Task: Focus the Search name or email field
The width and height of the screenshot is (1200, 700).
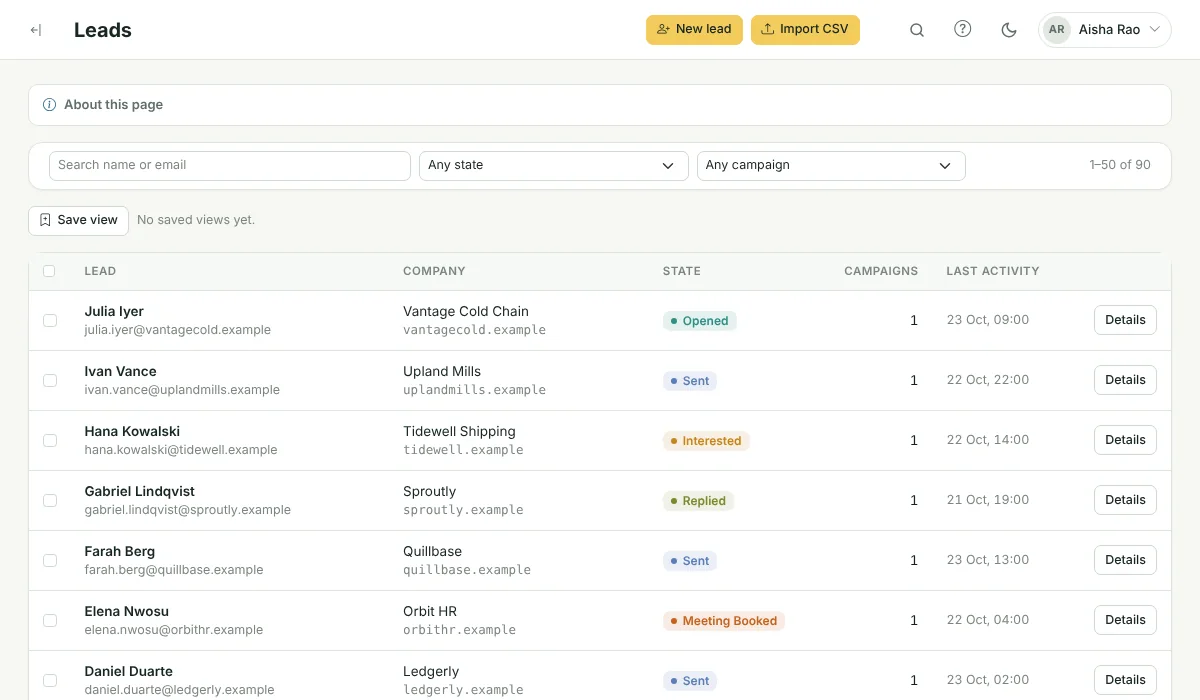Action: pyautogui.click(x=230, y=165)
